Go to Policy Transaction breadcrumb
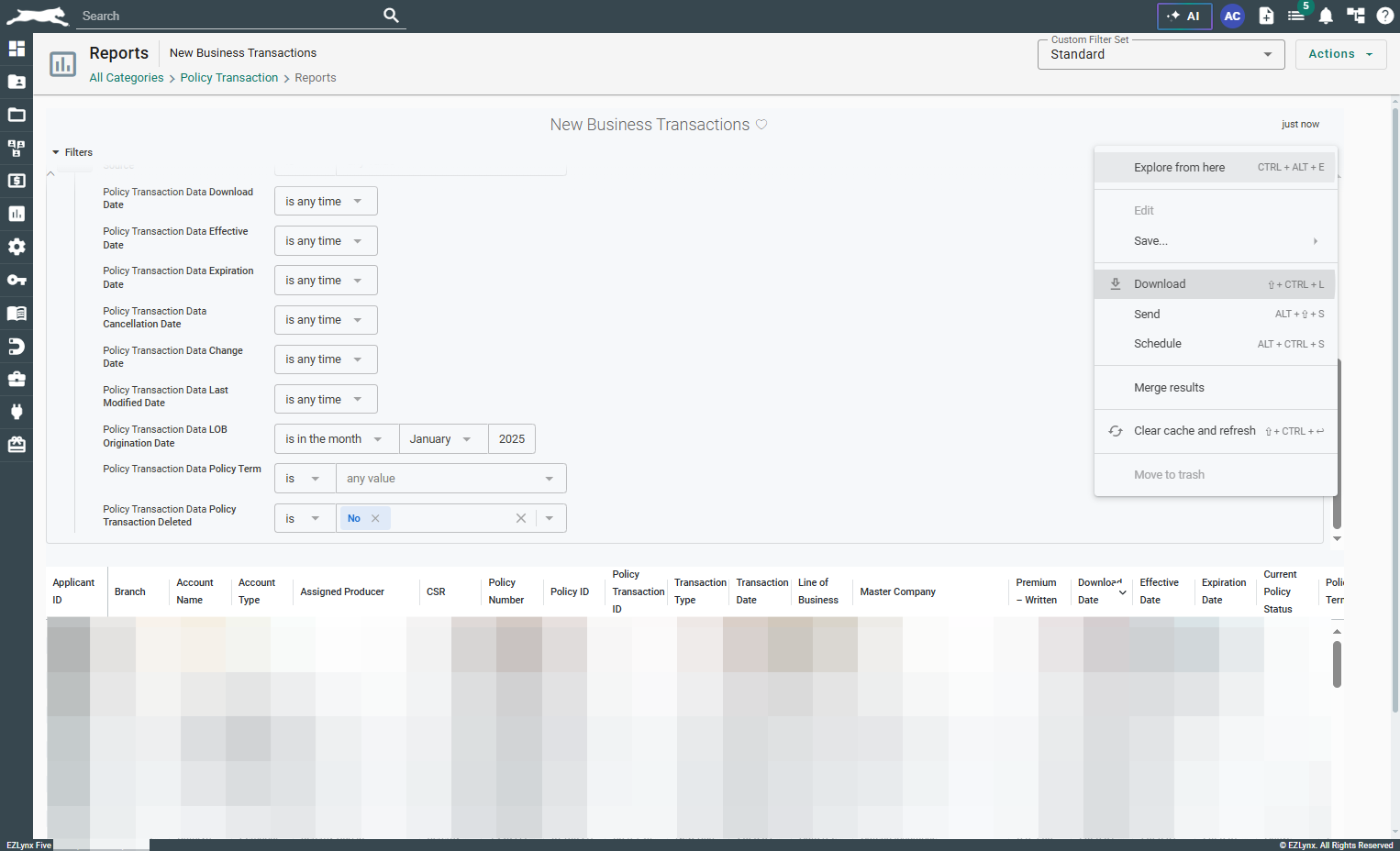1400x851 pixels. (228, 78)
